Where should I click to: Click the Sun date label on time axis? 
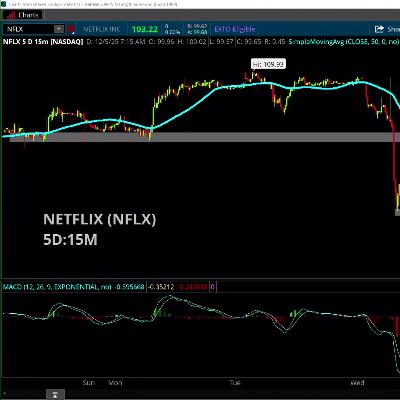[x=89, y=383]
